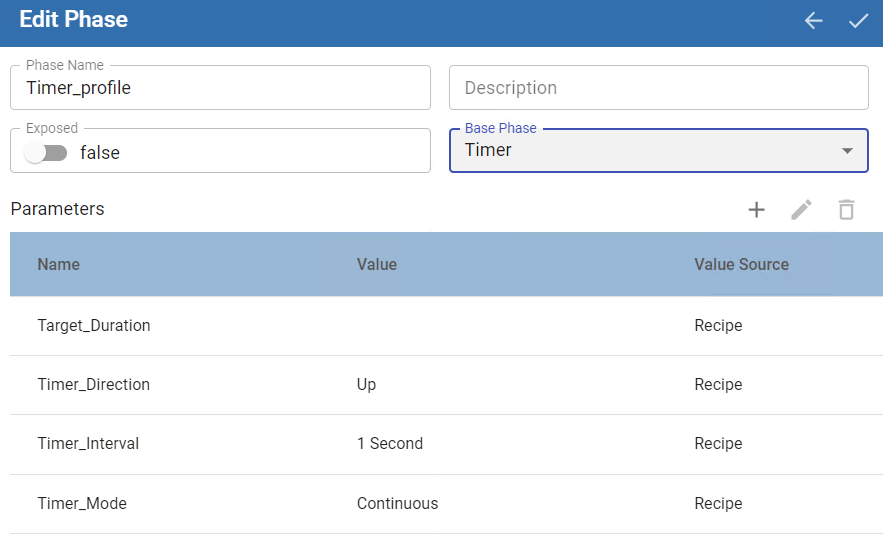The width and height of the screenshot is (883, 547).
Task: Sort by the Name column header
Action: 59,265
